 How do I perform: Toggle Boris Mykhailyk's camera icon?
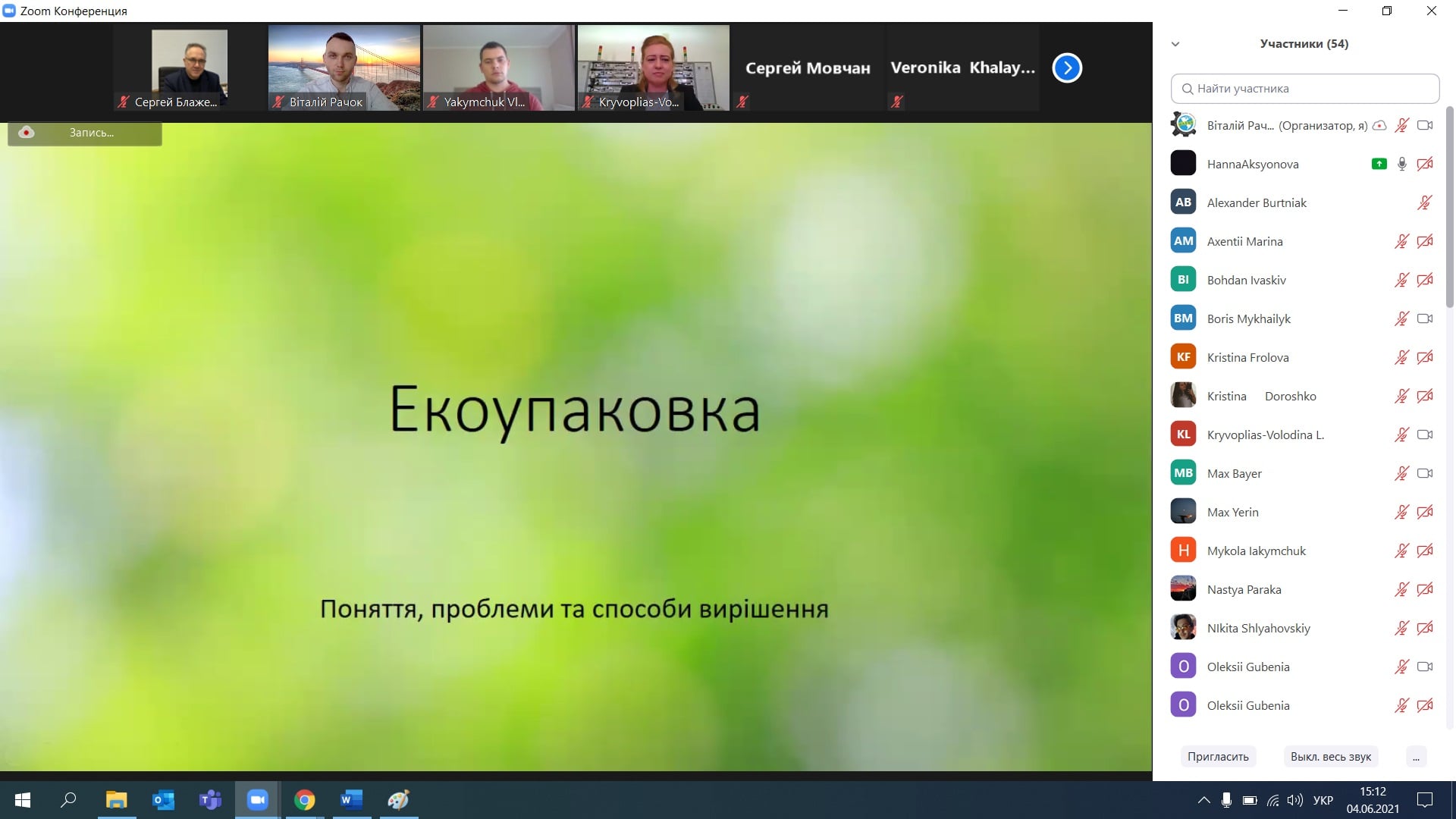pyautogui.click(x=1424, y=318)
